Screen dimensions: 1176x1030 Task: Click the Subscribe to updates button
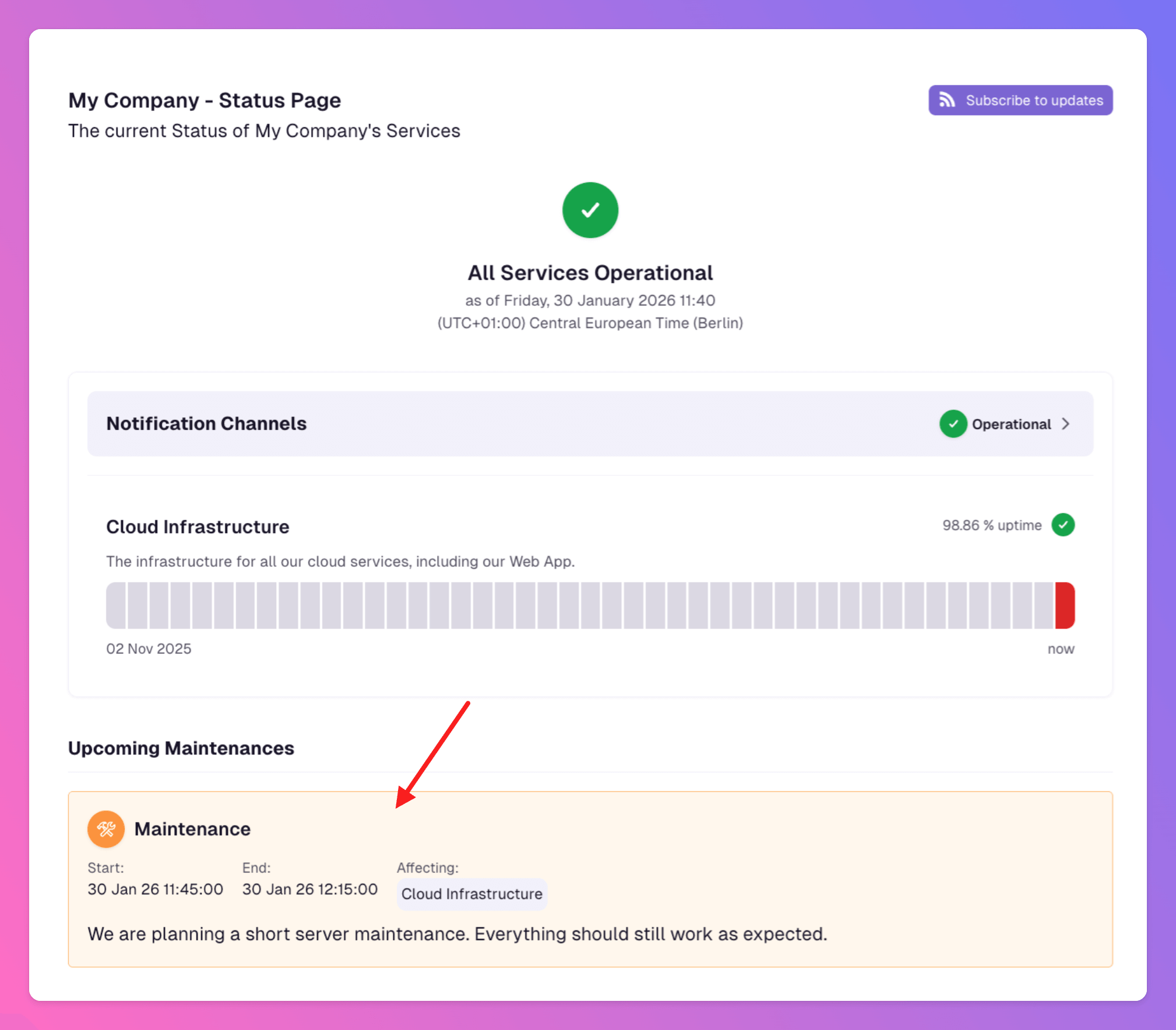point(1020,100)
